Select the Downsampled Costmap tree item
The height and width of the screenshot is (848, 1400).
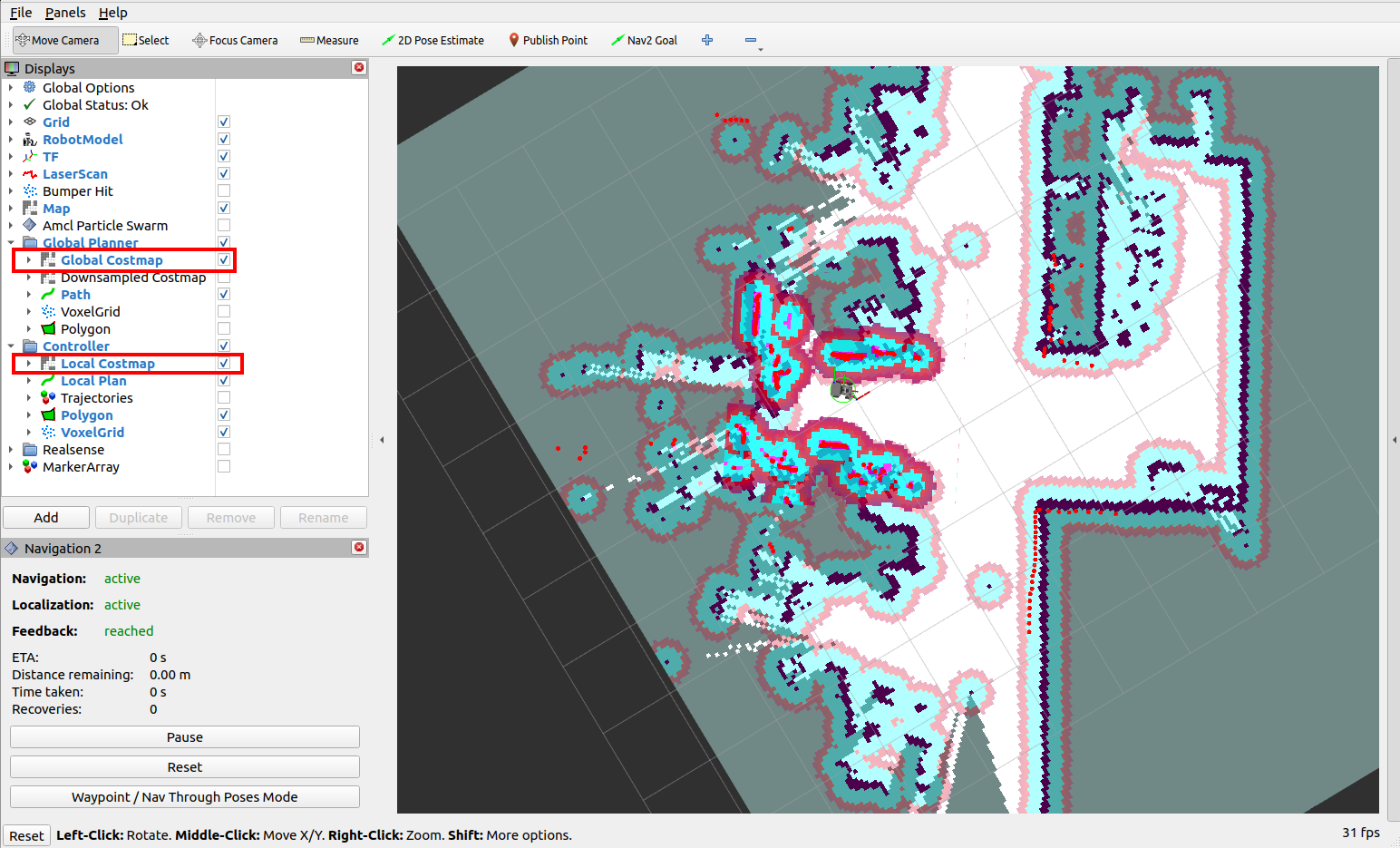click(x=133, y=278)
